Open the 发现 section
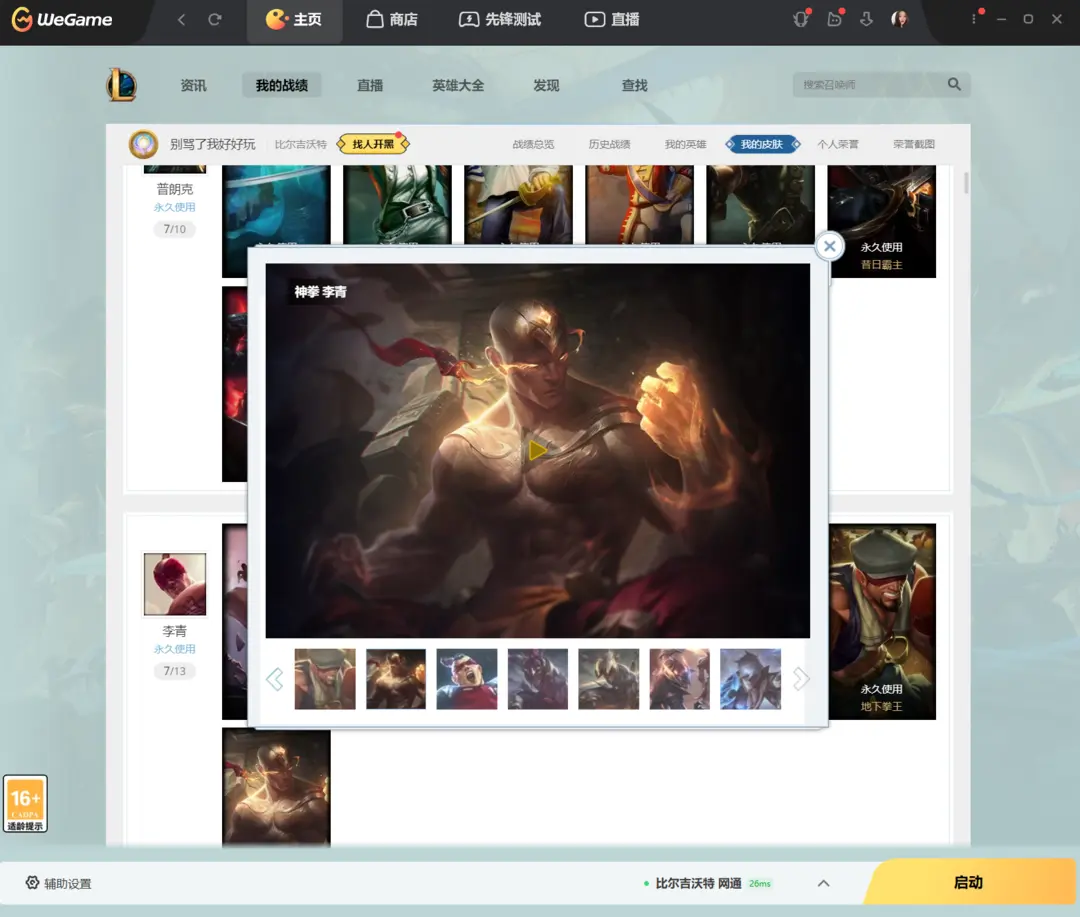The height and width of the screenshot is (917, 1080). pos(546,85)
